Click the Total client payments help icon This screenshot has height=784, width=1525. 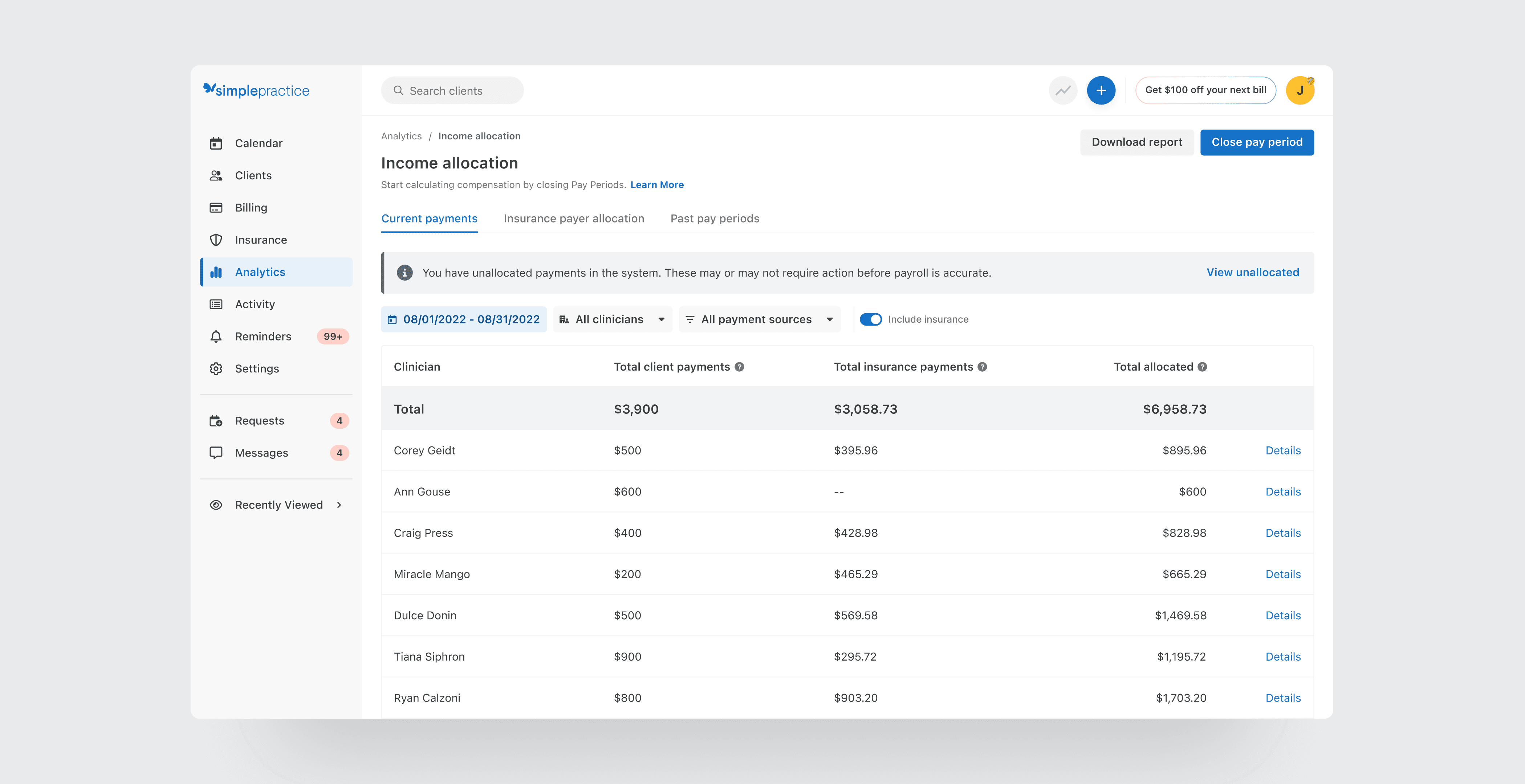click(x=739, y=367)
